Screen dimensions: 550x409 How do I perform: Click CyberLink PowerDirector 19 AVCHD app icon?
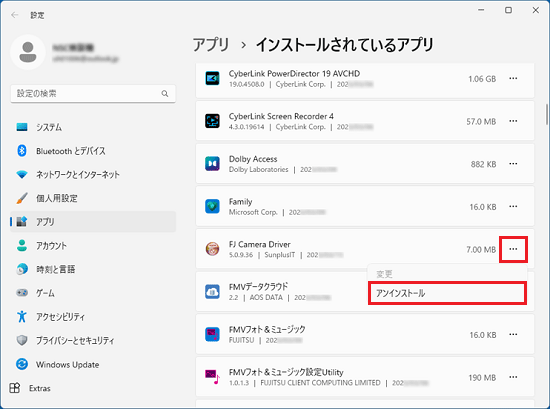click(x=212, y=79)
